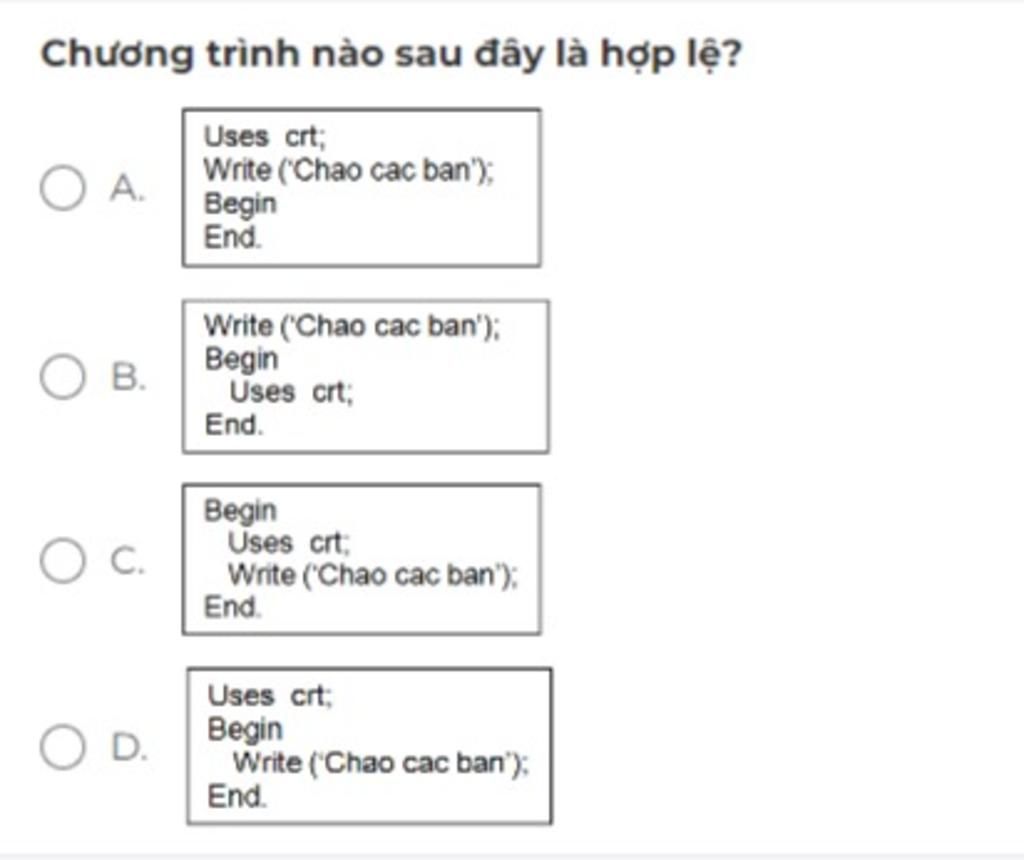Click the "Begin" line in option C's code
1024x860 pixels.
[x=240, y=511]
